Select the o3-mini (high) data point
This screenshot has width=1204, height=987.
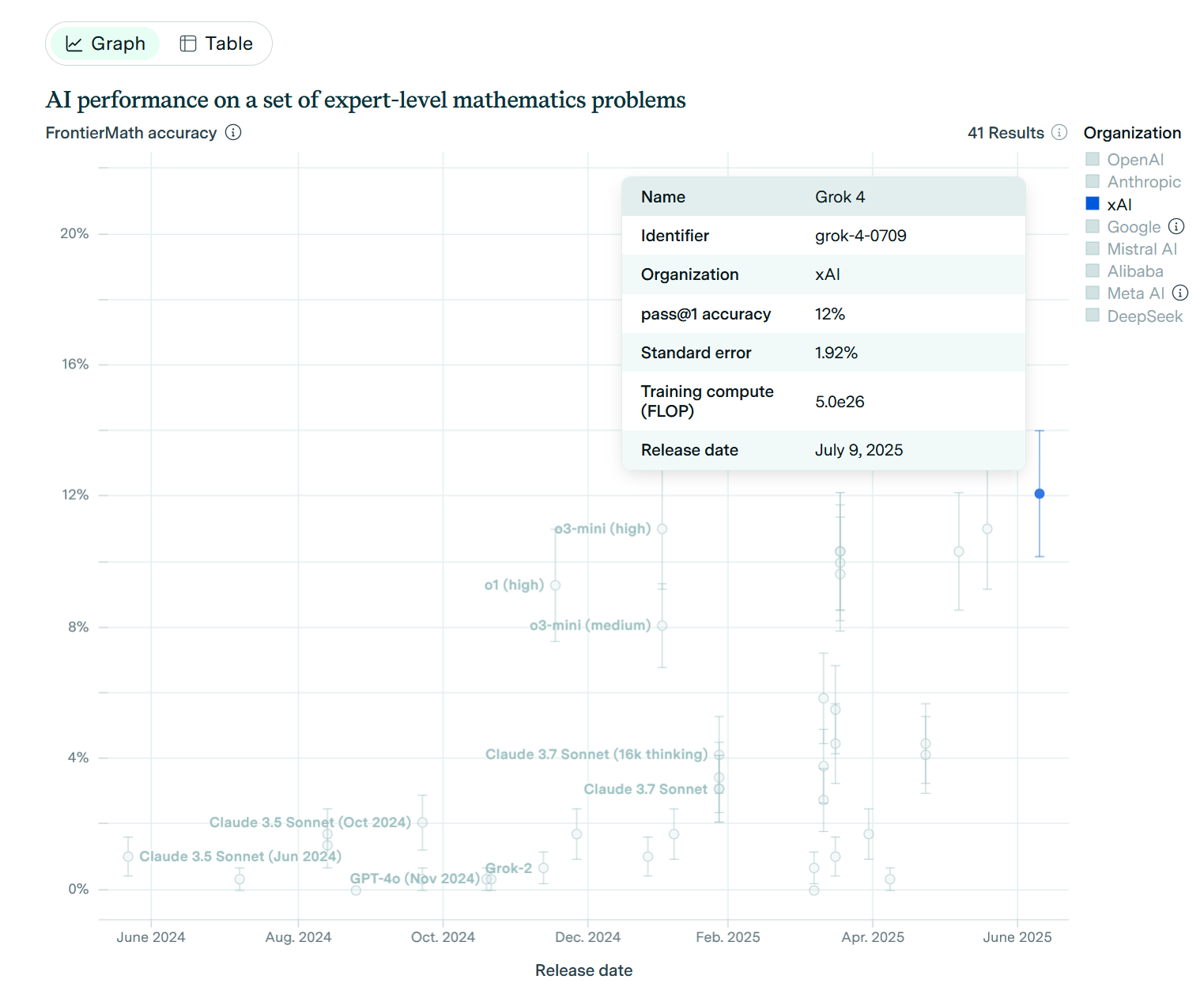point(662,529)
